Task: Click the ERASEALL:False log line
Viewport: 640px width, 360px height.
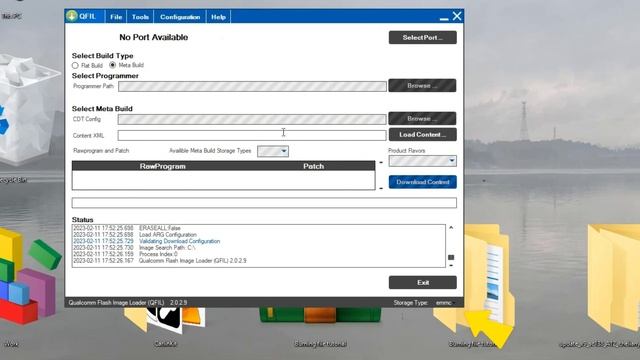Action: pos(127,228)
